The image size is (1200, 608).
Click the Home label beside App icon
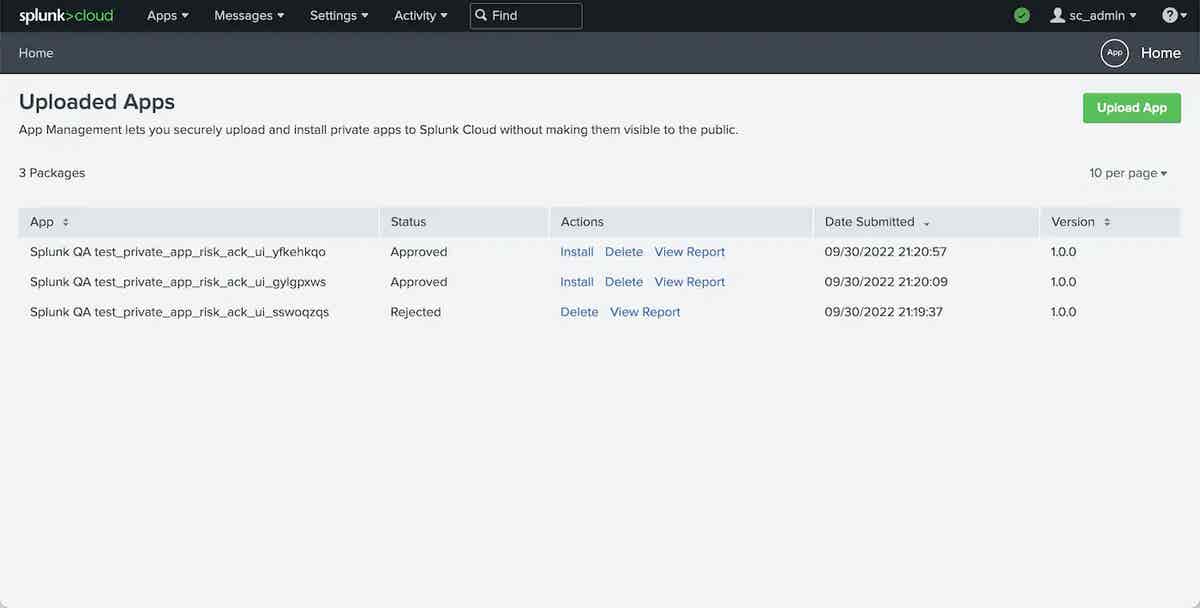tap(1161, 53)
